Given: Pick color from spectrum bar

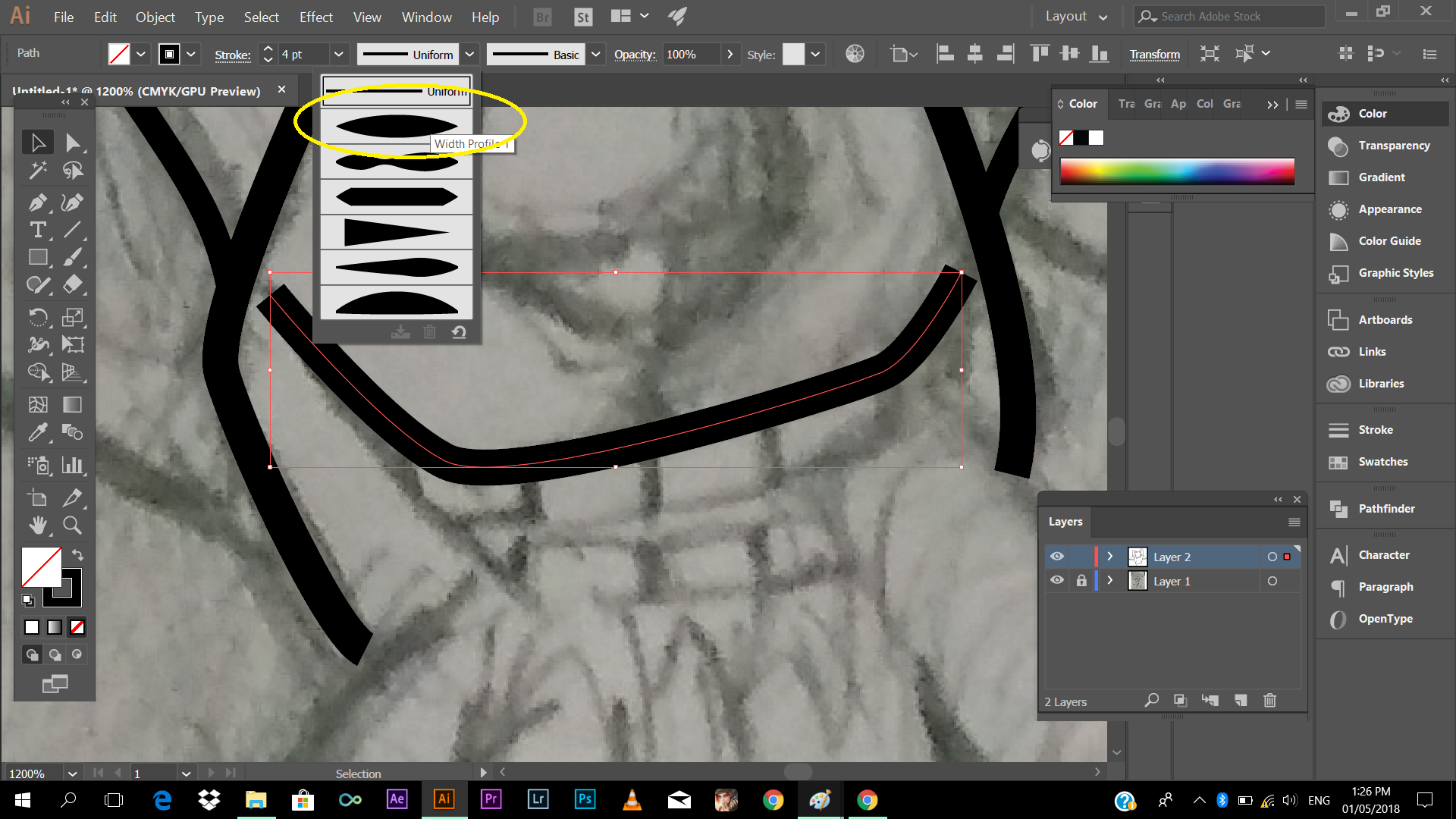Looking at the screenshot, I should point(1176,171).
